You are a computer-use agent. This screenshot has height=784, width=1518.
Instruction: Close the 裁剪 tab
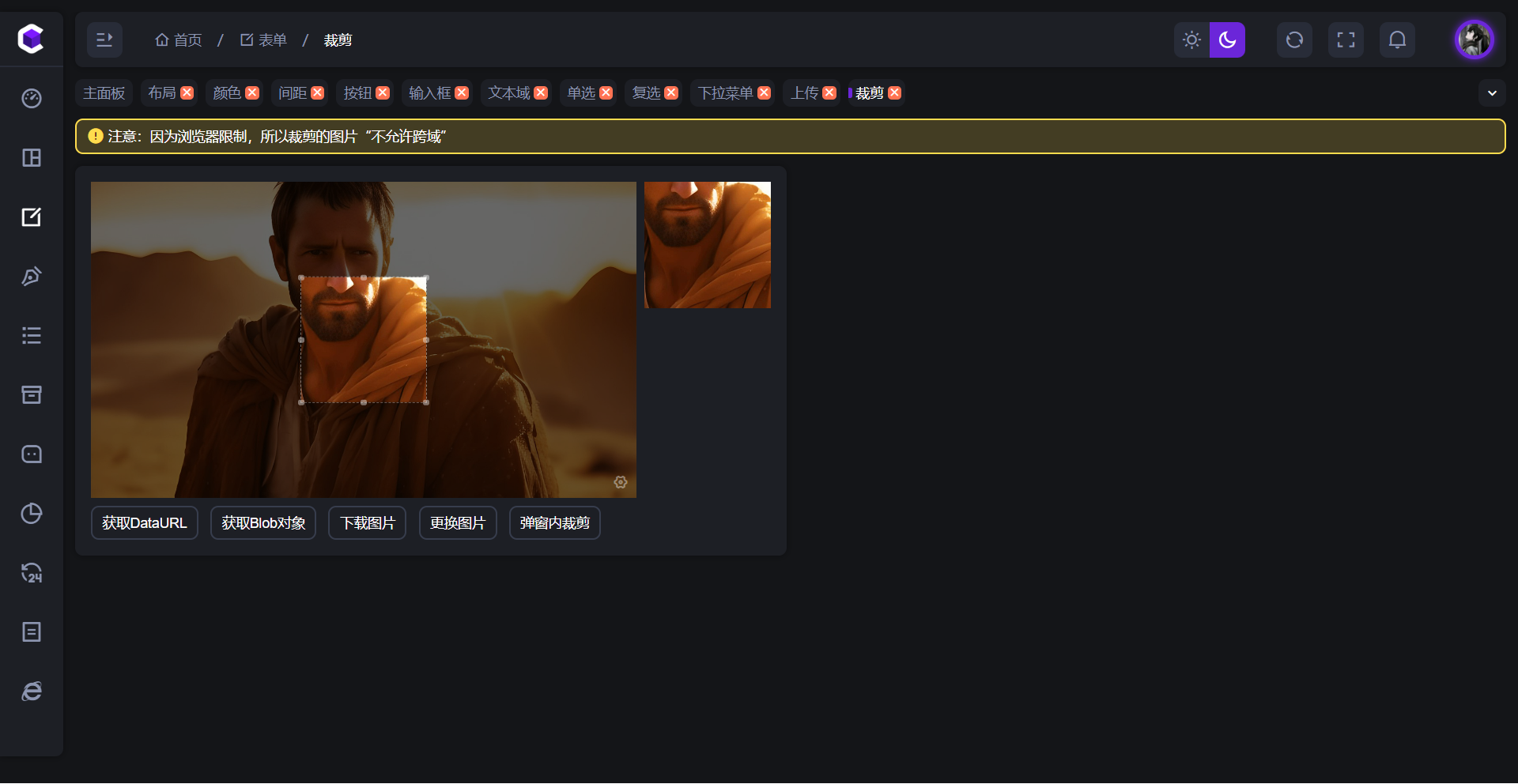(x=895, y=93)
